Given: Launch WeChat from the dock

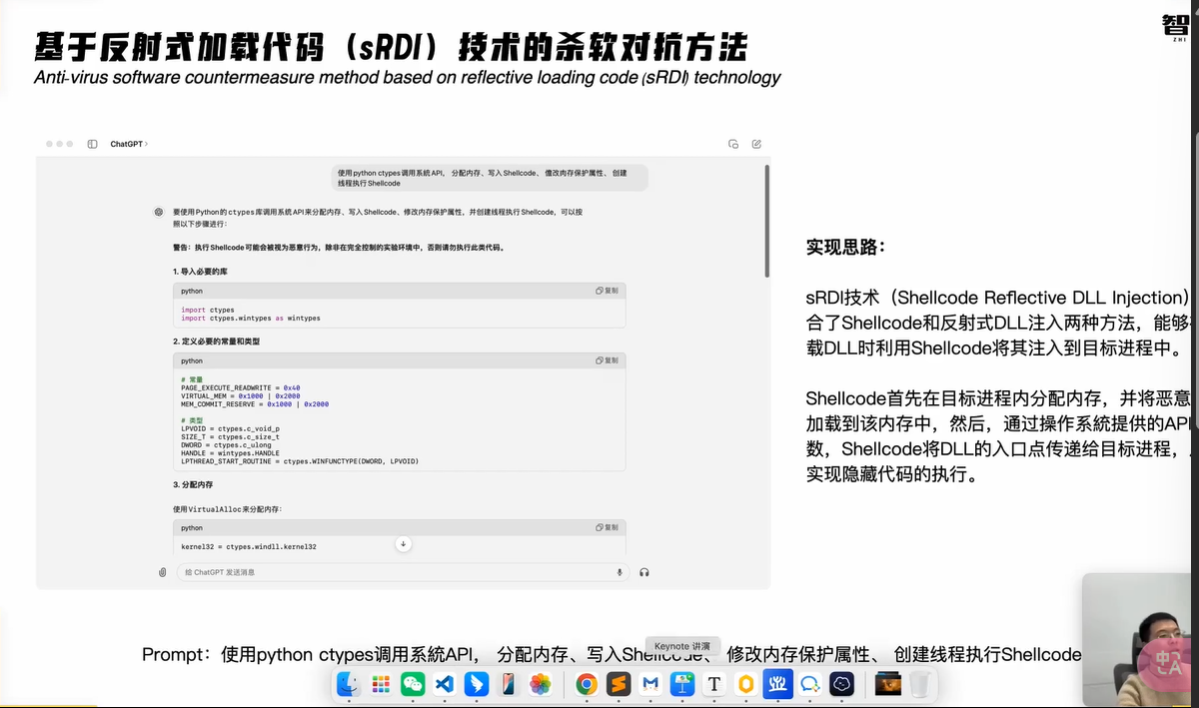Looking at the screenshot, I should [412, 684].
